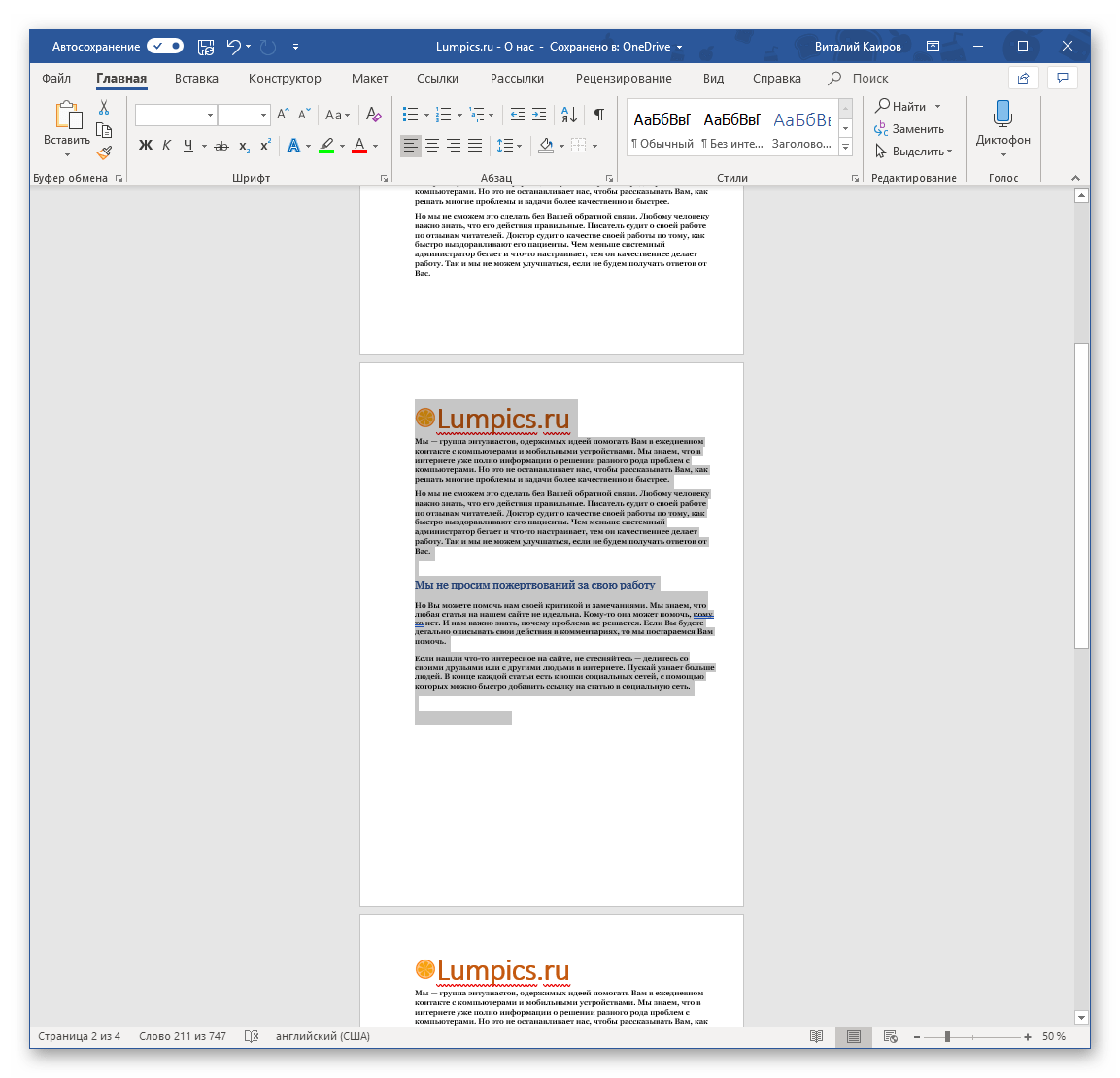Click the Cut scissors icon
Screen dimensions: 1120x1078
coord(104,108)
